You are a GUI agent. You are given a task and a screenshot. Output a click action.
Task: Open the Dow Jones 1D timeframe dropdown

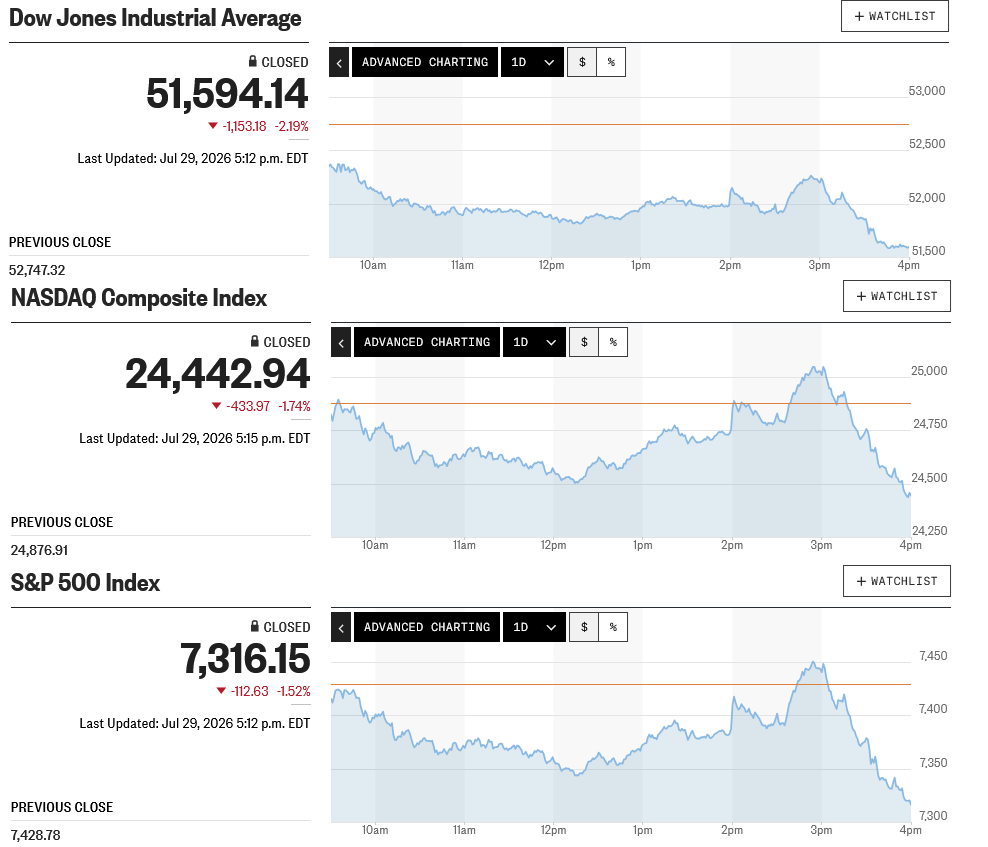click(532, 62)
